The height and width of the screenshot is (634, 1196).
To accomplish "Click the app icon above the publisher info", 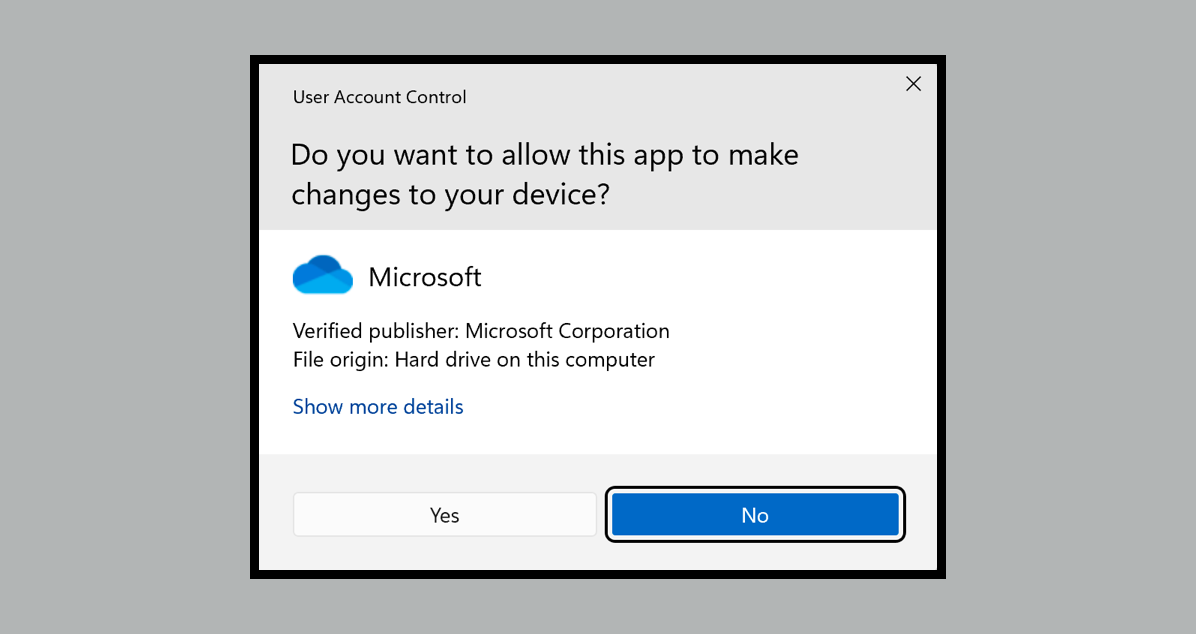I will (x=322, y=272).
